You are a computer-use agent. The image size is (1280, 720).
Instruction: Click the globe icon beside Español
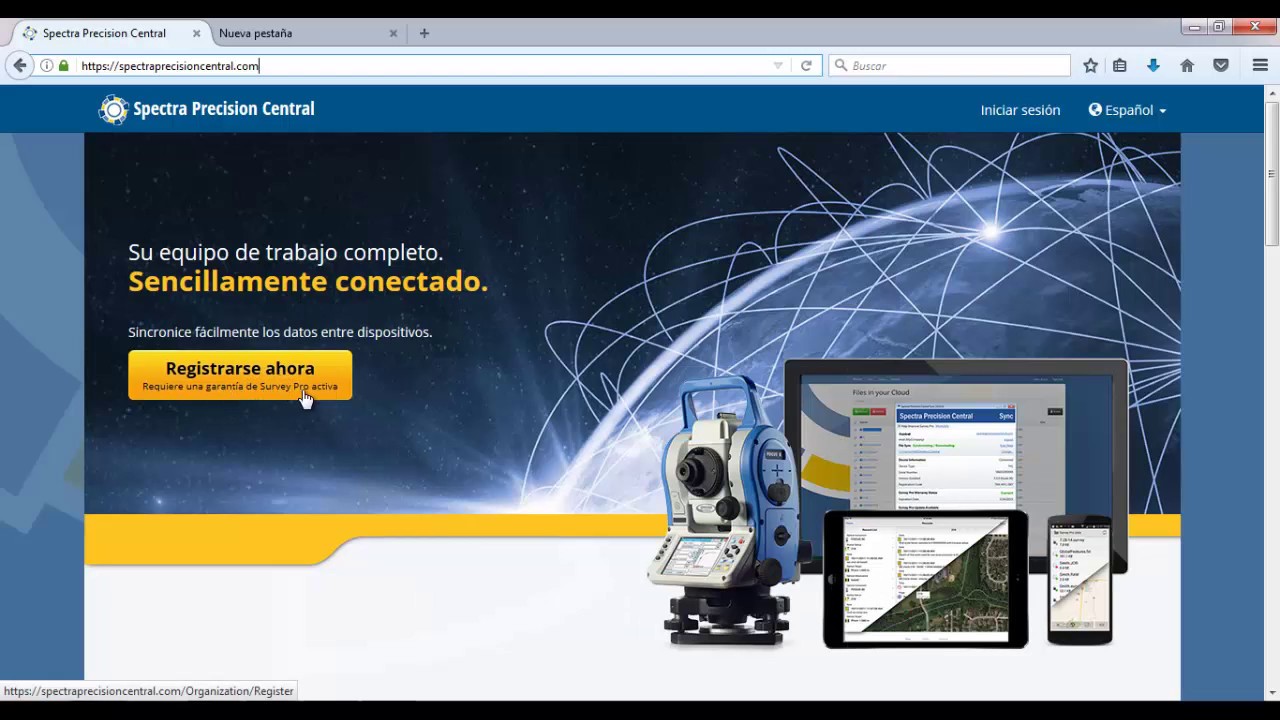click(x=1095, y=110)
